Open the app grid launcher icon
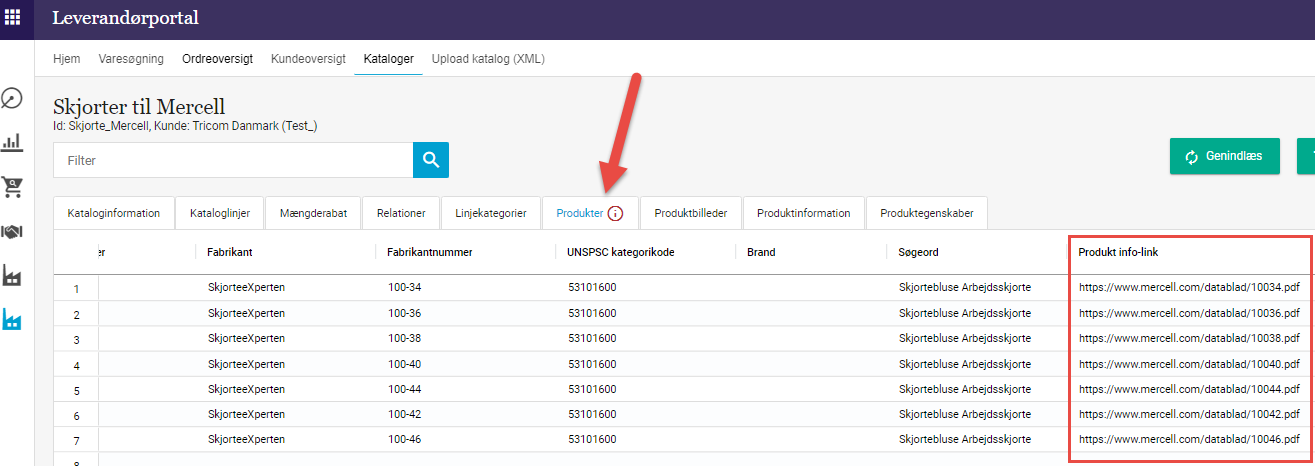Screen dimensions: 1315x466 coord(13,17)
